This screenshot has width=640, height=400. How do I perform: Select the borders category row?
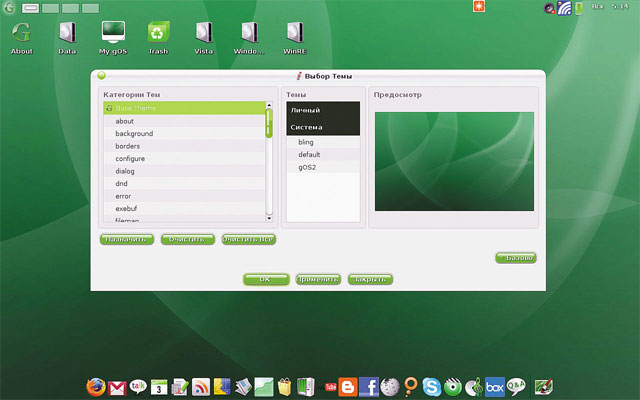(184, 146)
